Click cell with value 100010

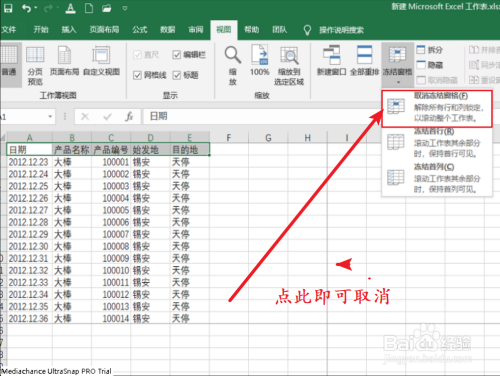point(111,270)
